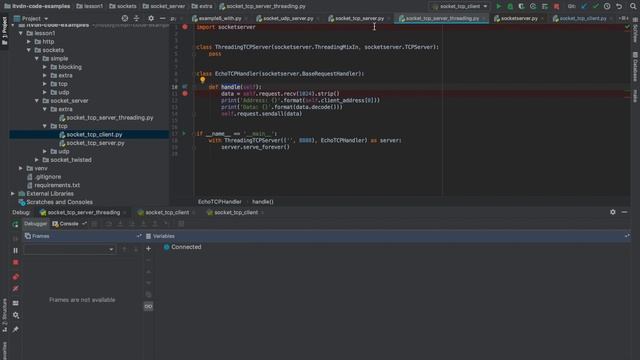Click the Profile run icon
Image resolution: width=640 pixels, height=360 pixels.
[533, 6]
